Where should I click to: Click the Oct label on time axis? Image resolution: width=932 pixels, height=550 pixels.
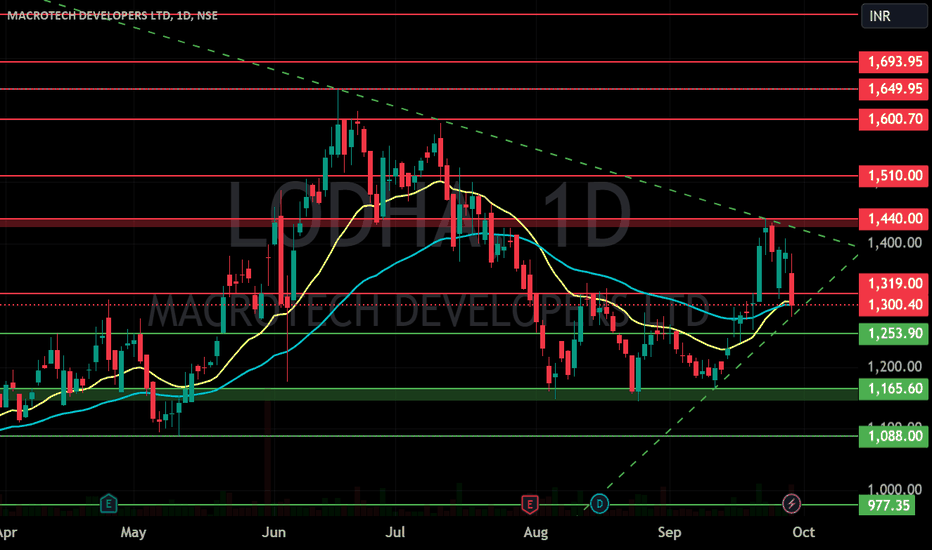click(x=804, y=532)
